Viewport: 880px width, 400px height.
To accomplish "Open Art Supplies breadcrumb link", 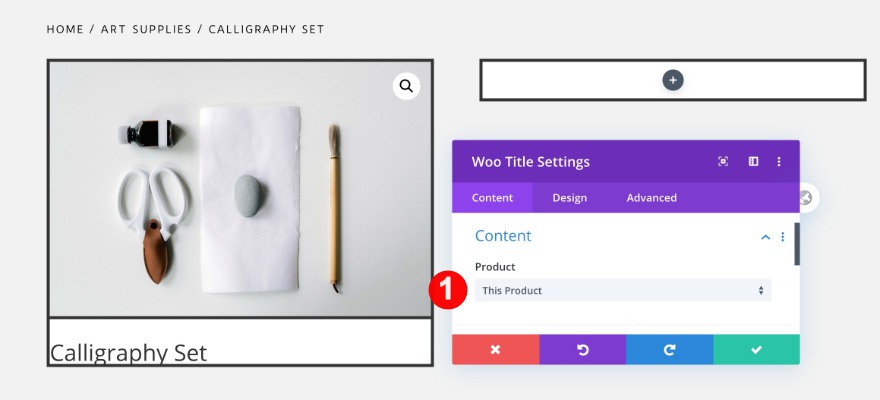I will click(146, 29).
